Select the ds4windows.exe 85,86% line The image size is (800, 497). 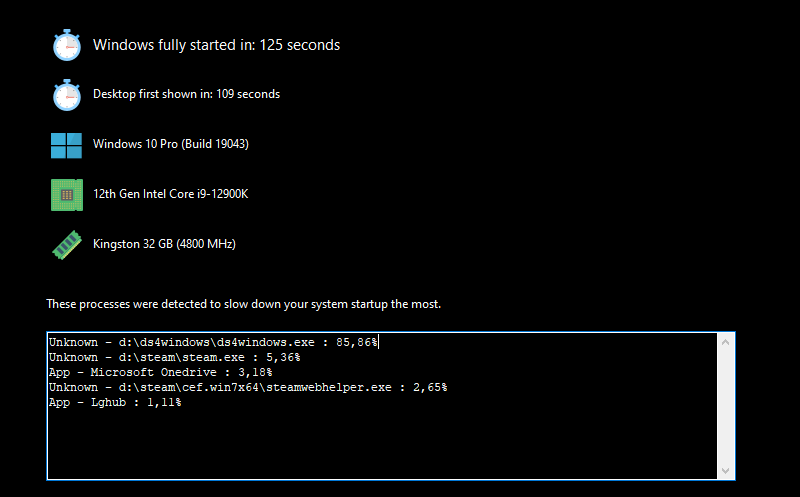[x=213, y=342]
